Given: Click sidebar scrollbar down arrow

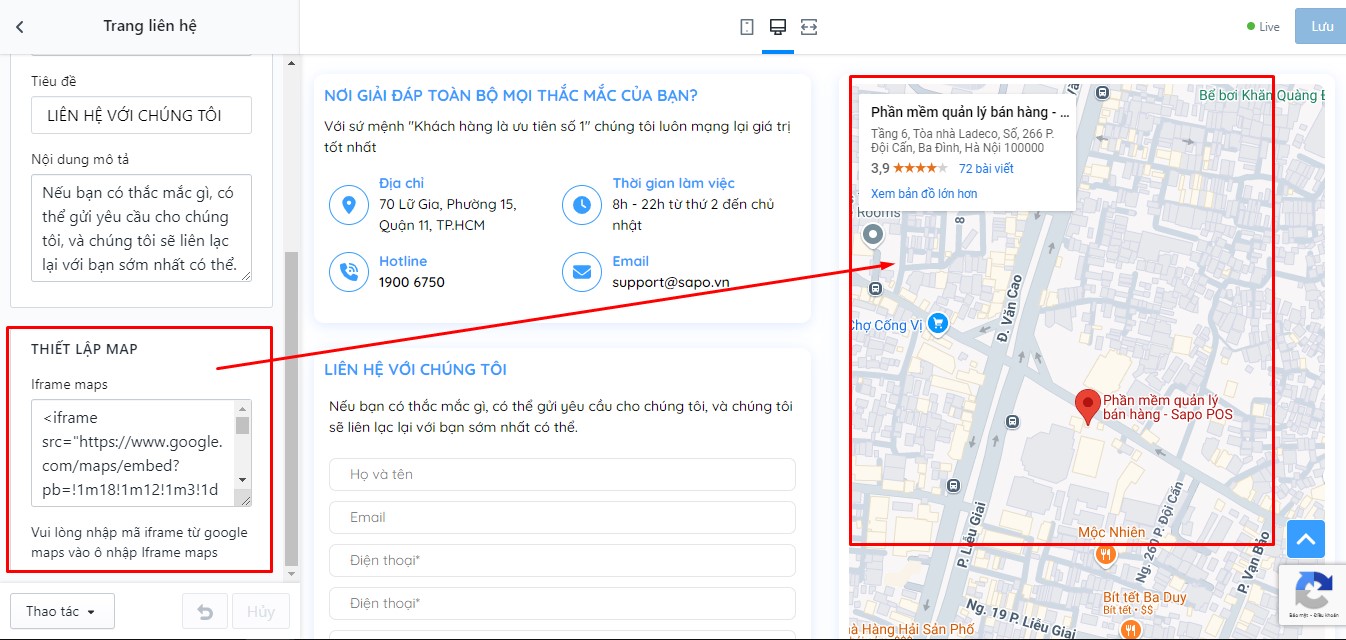Looking at the screenshot, I should tap(292, 574).
